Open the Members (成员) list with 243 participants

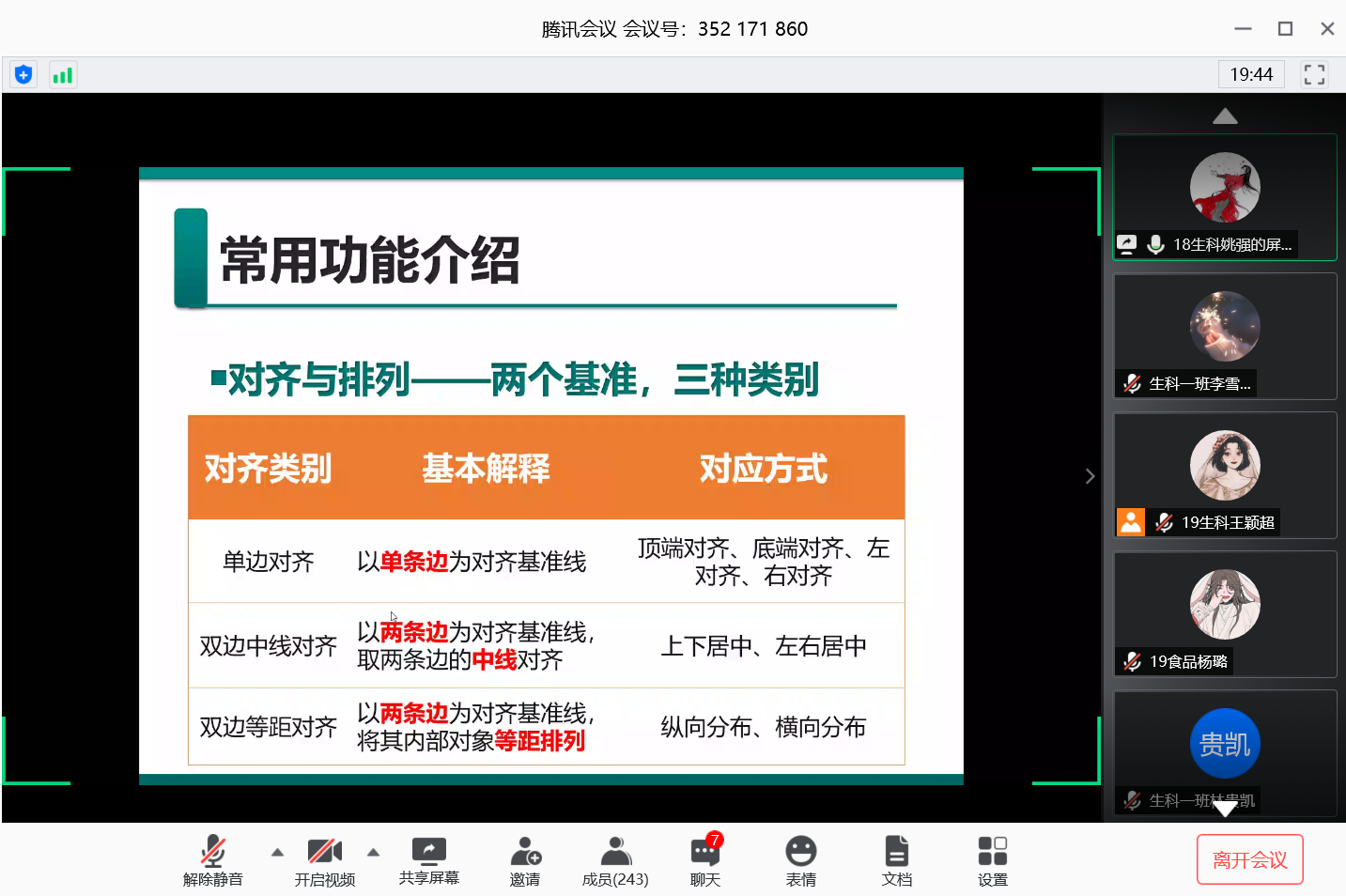(x=615, y=860)
